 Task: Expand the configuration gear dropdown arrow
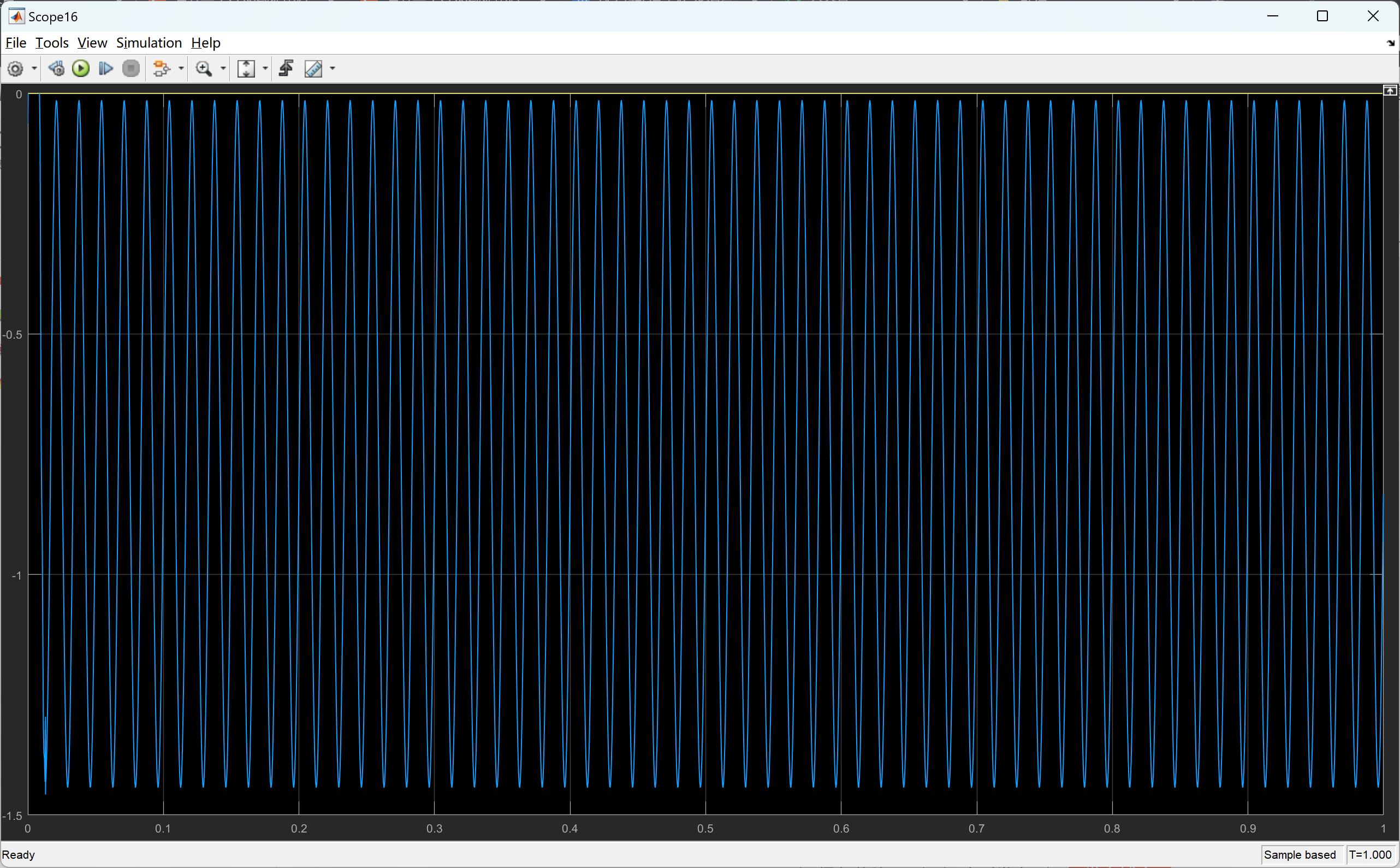tap(34, 69)
